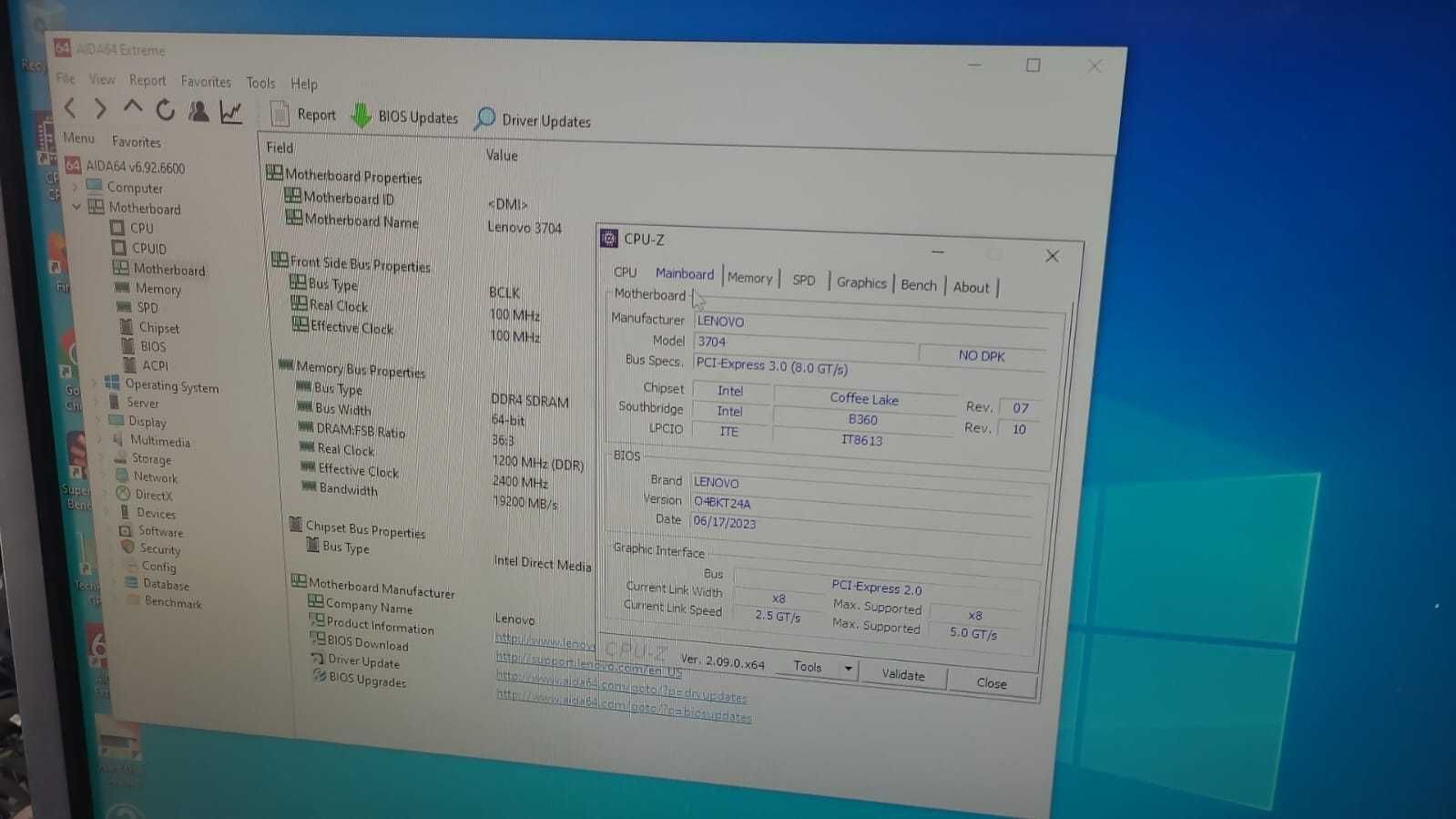
Task: Select the Chipset tree item
Action: 149,327
